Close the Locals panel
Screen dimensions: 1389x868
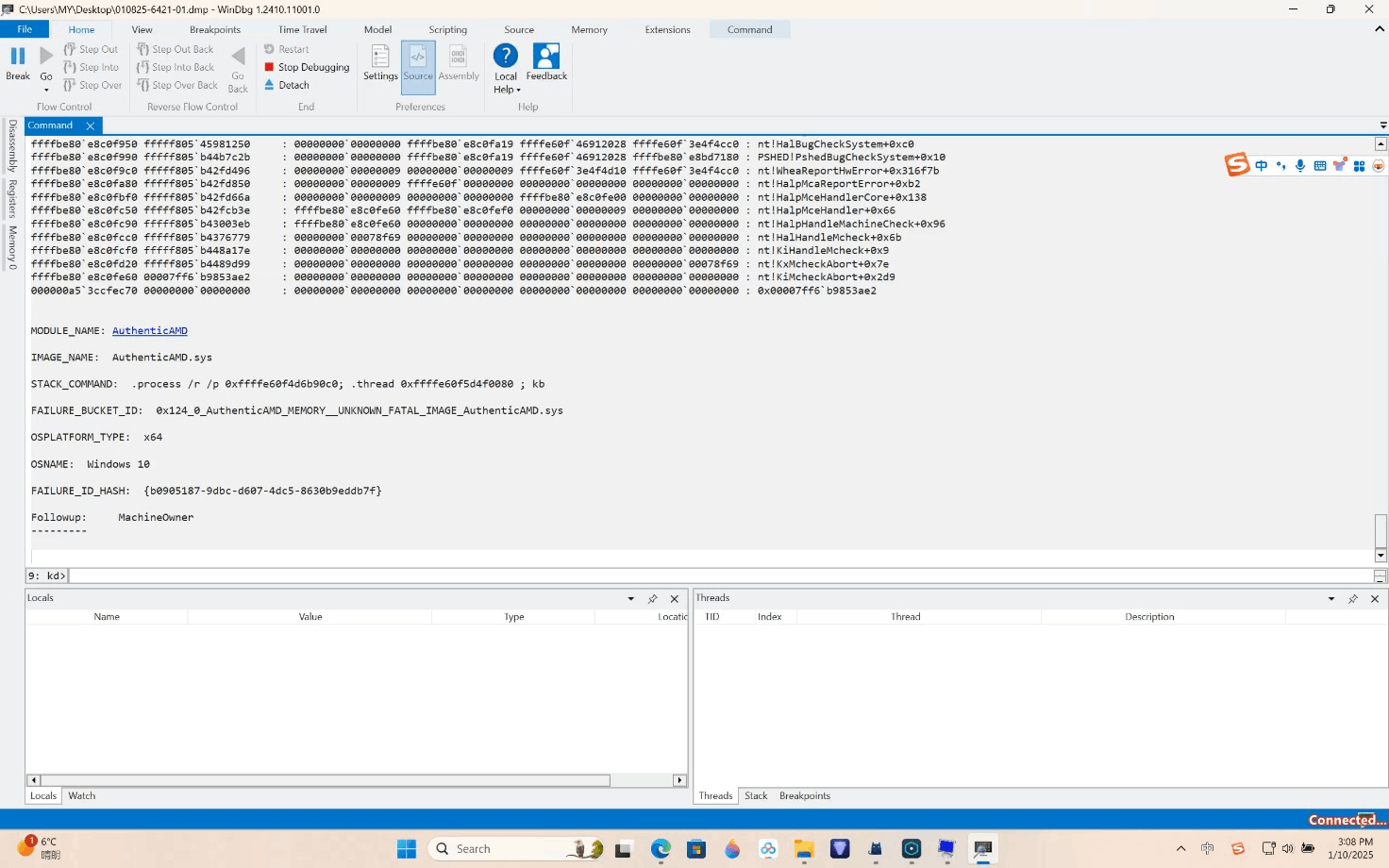[675, 599]
